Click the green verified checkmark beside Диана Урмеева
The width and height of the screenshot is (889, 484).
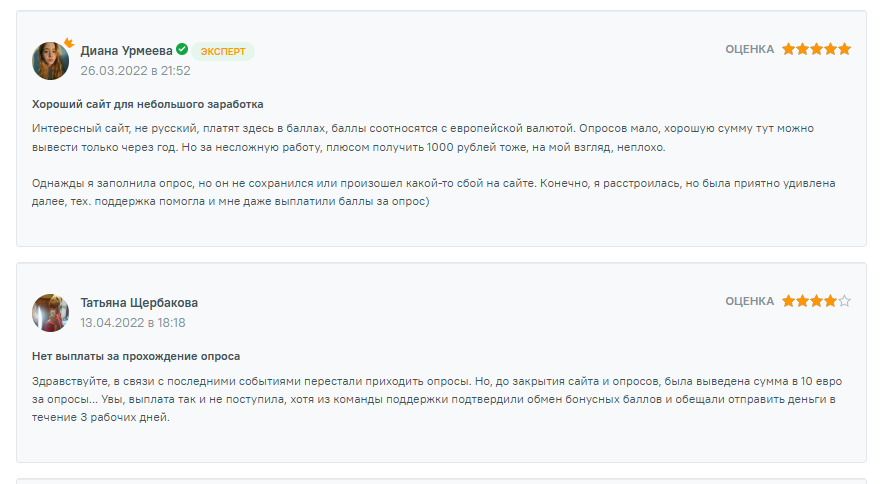[182, 49]
